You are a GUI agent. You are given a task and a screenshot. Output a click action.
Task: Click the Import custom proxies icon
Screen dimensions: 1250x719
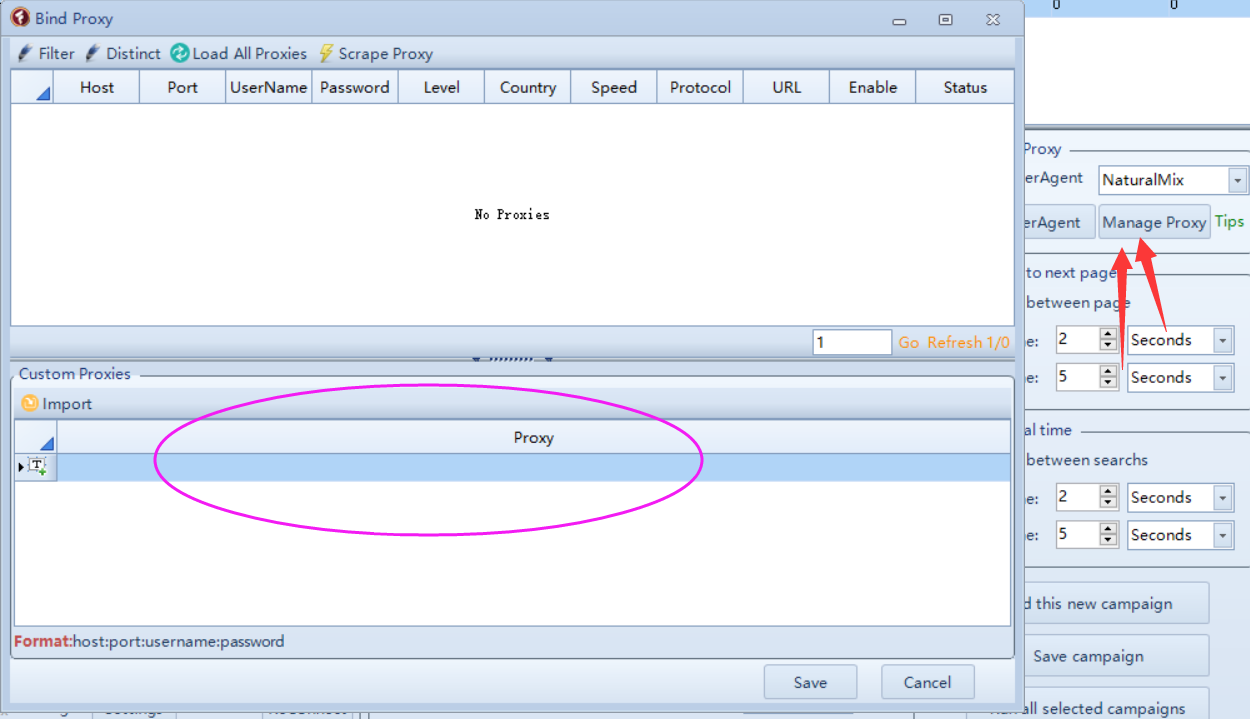(x=30, y=404)
